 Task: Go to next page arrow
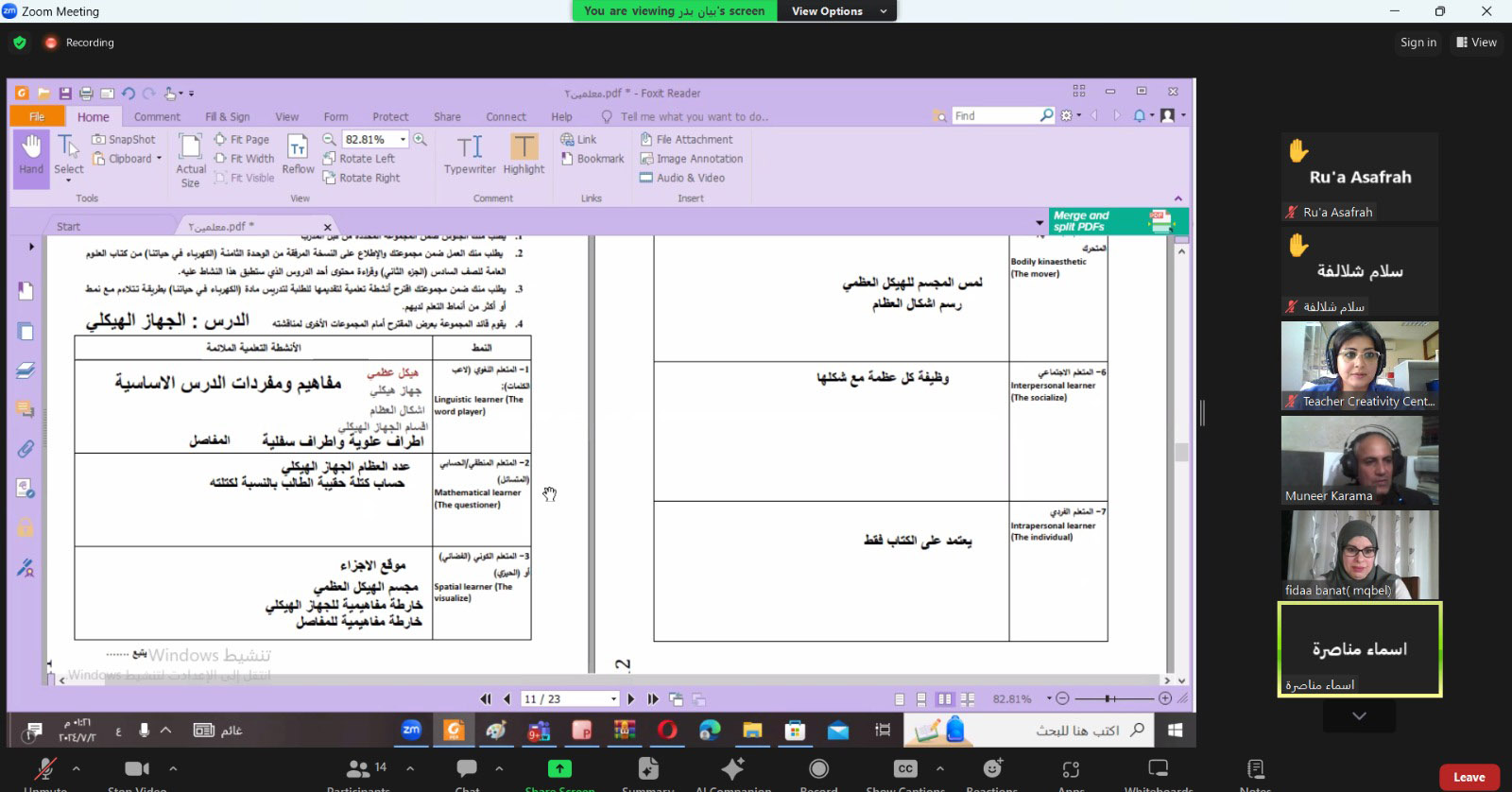631,699
